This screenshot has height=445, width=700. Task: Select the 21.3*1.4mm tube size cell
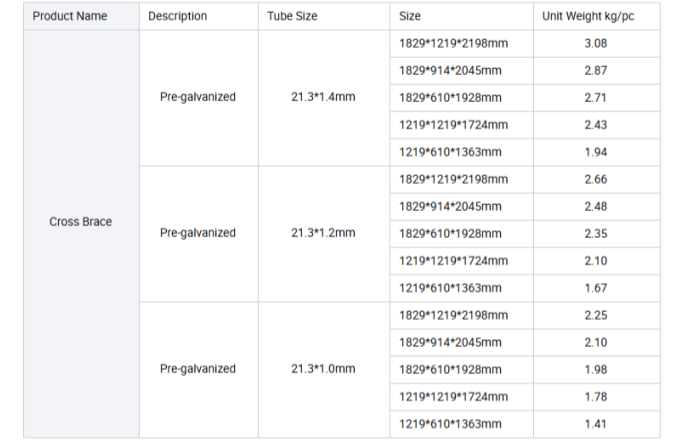324,97
